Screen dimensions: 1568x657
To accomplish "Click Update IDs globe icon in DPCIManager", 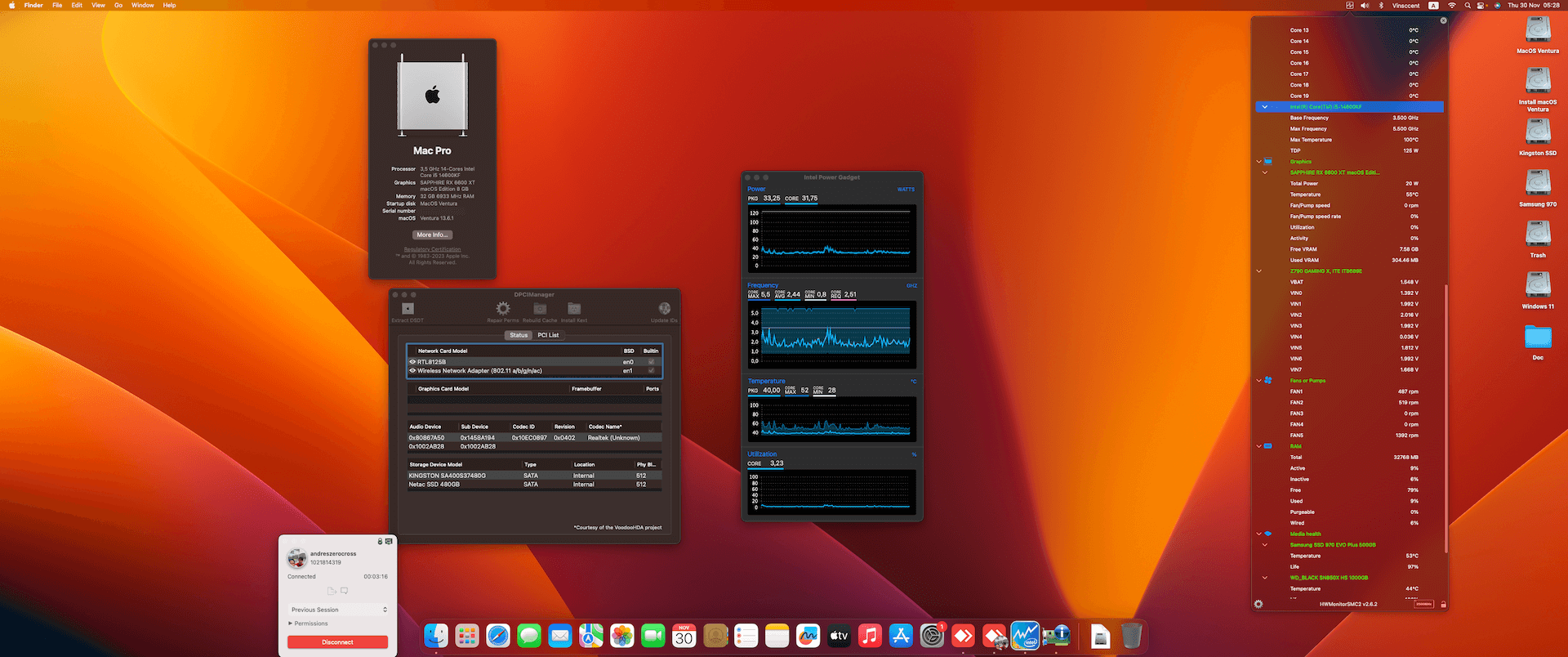I will (x=664, y=308).
